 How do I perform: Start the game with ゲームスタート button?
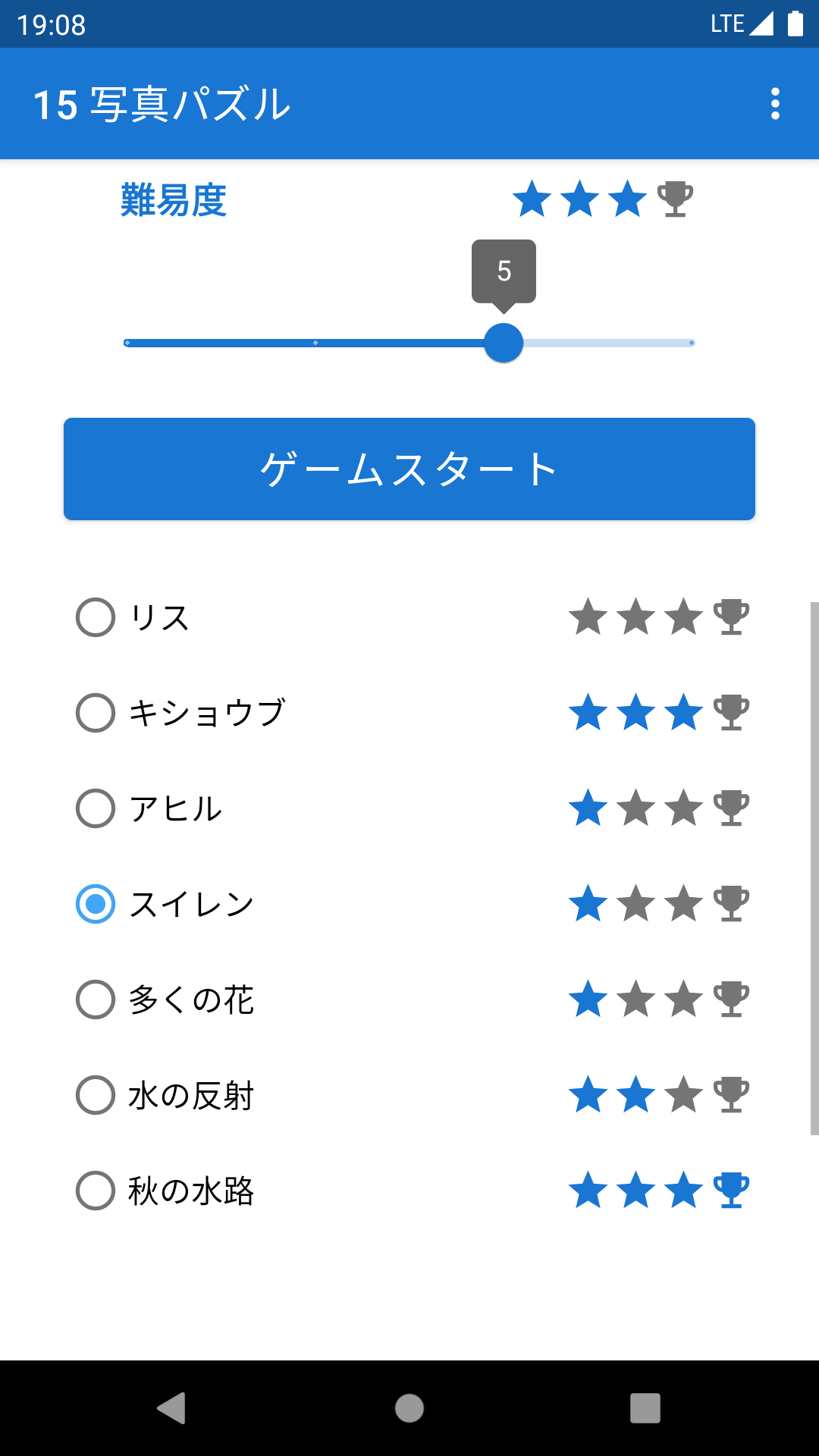[409, 469]
